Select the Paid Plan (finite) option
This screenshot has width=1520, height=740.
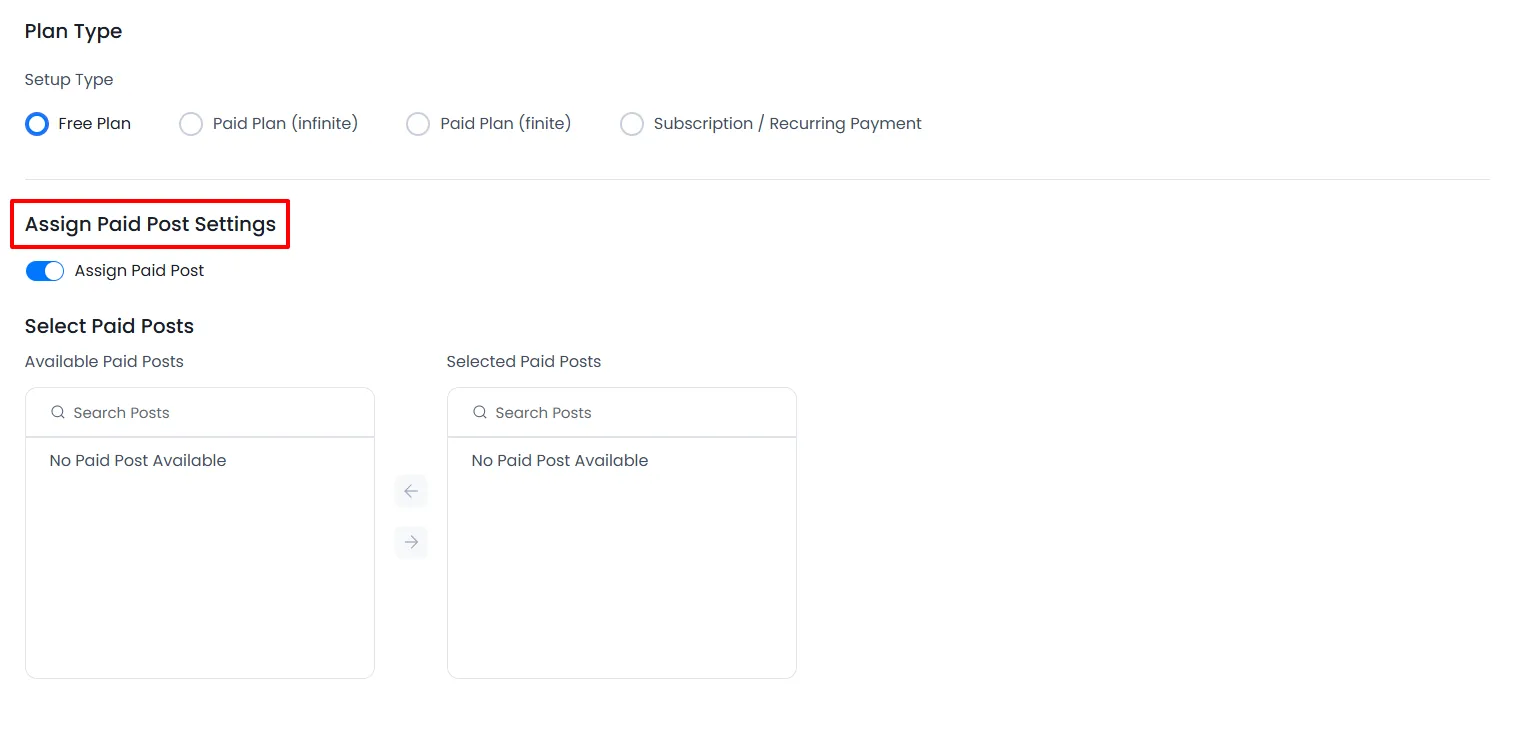[x=418, y=123]
